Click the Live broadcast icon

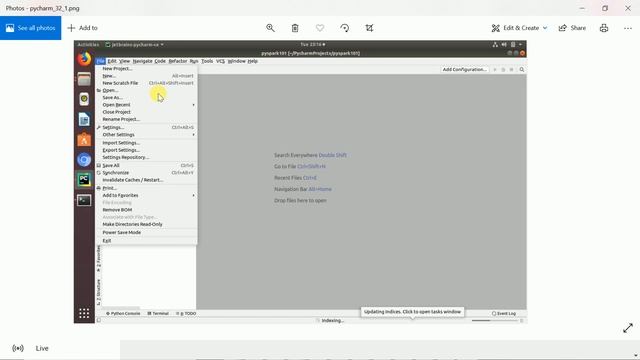coord(18,348)
